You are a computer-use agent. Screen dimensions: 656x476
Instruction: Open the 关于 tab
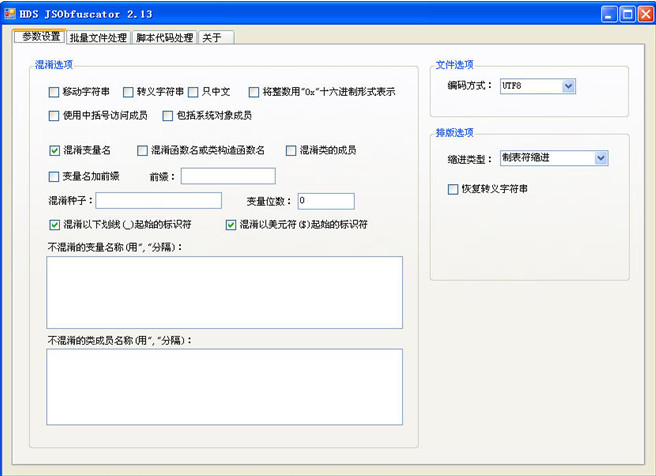pos(216,38)
